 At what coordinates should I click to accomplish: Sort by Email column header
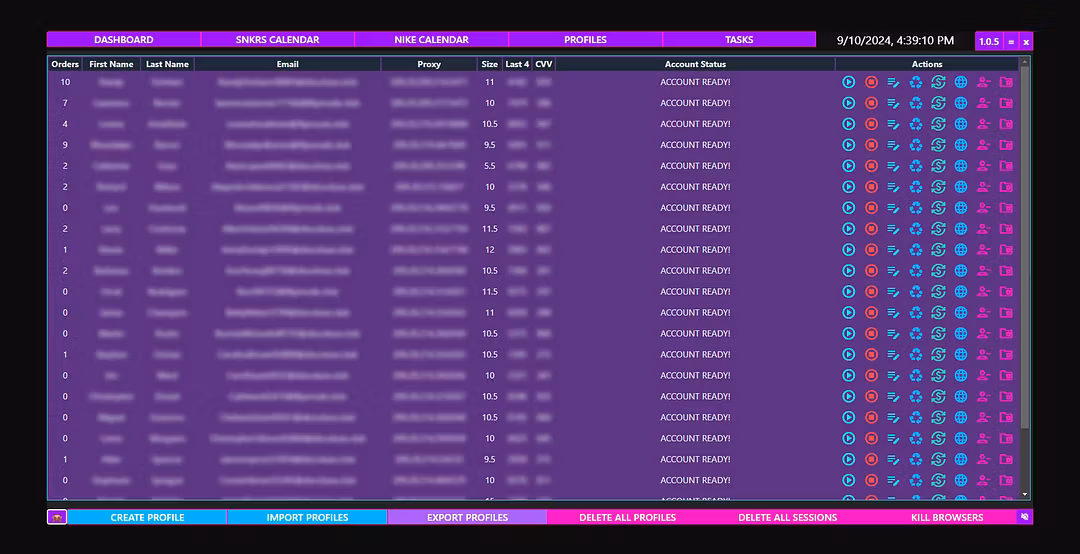coord(287,64)
